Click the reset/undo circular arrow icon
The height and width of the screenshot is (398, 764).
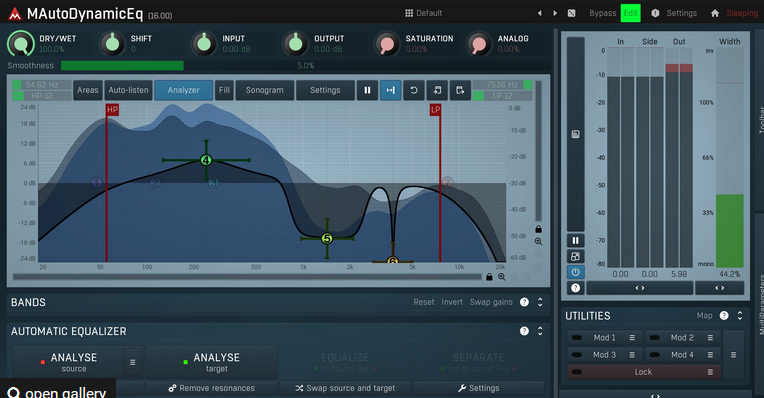(x=414, y=90)
